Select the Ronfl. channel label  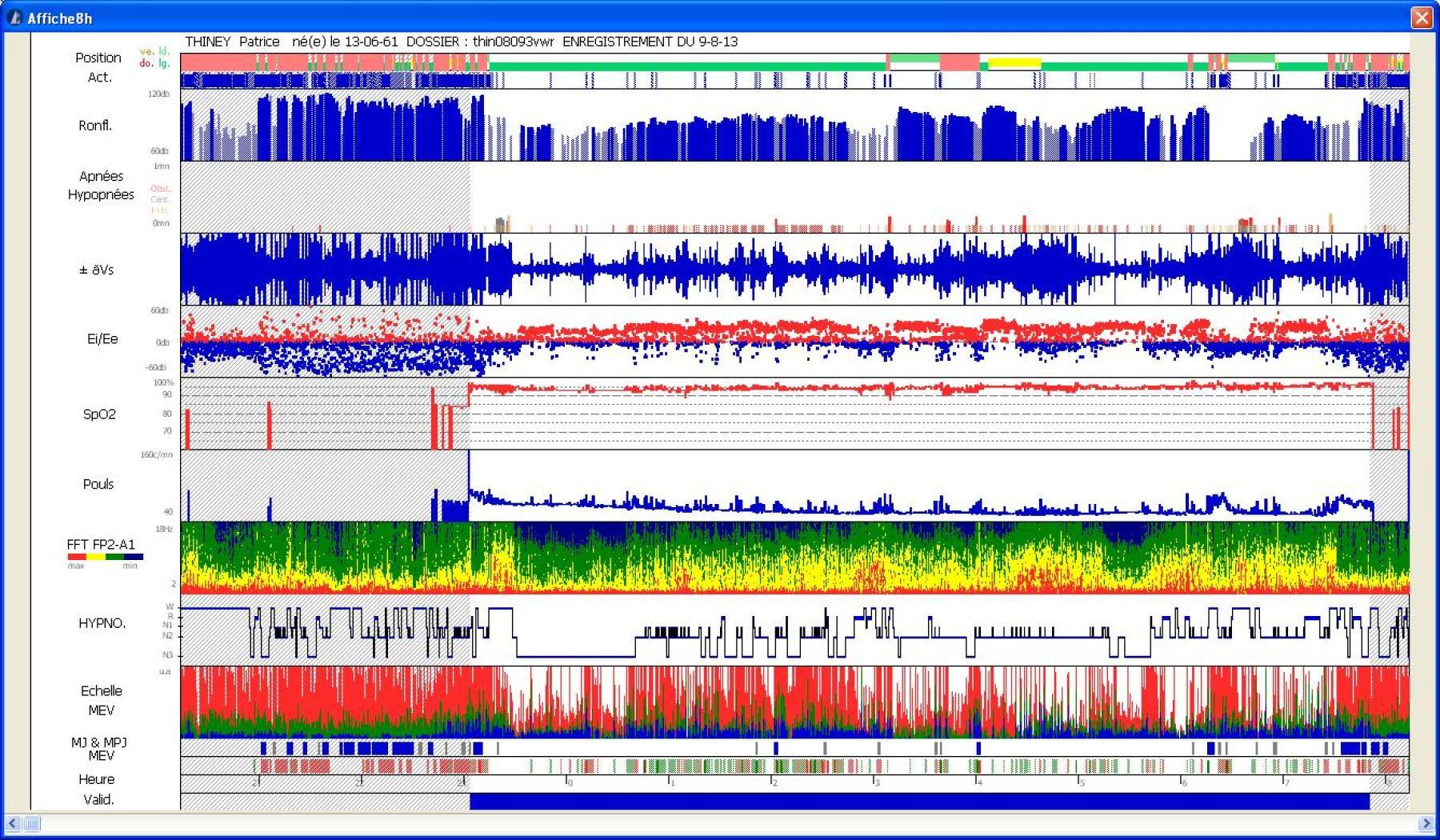[x=95, y=126]
